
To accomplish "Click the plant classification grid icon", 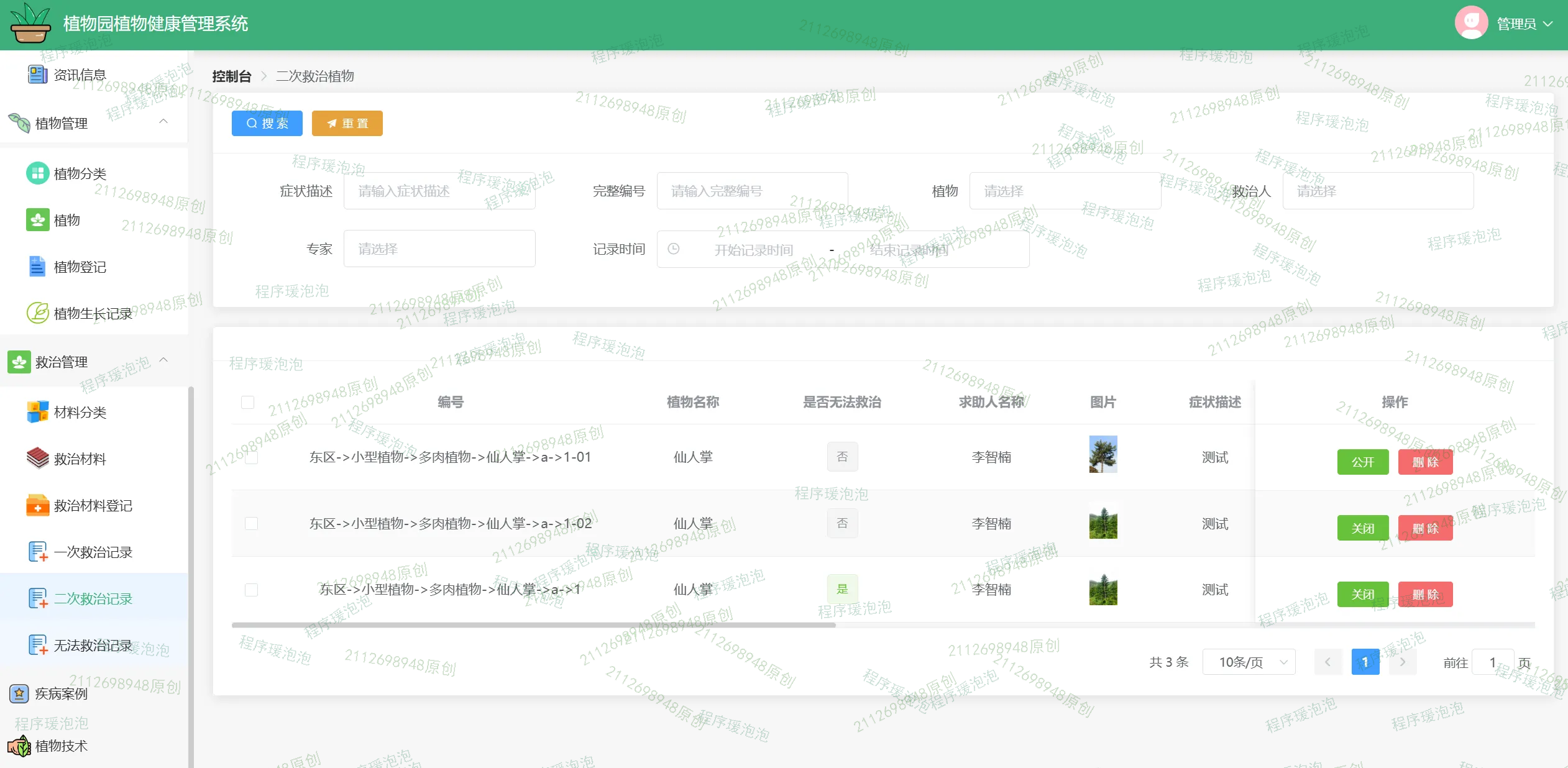I will (x=37, y=173).
